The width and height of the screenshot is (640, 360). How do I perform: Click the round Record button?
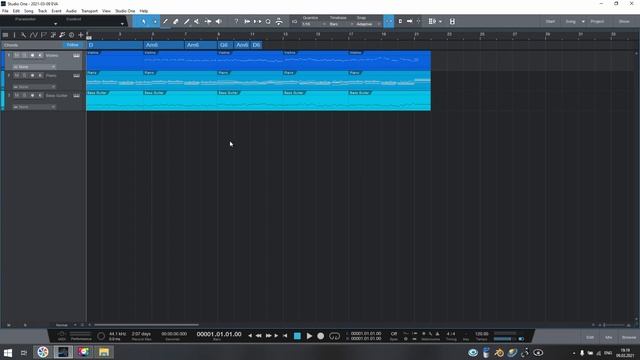pyautogui.click(x=321, y=336)
